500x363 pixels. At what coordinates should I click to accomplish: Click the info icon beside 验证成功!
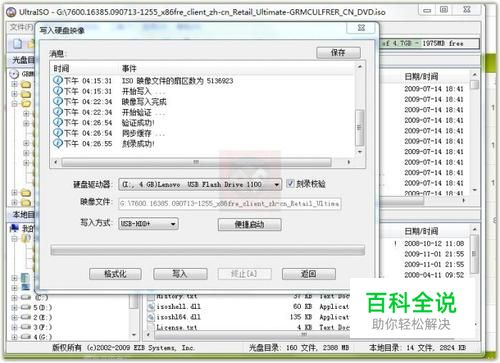pos(58,122)
